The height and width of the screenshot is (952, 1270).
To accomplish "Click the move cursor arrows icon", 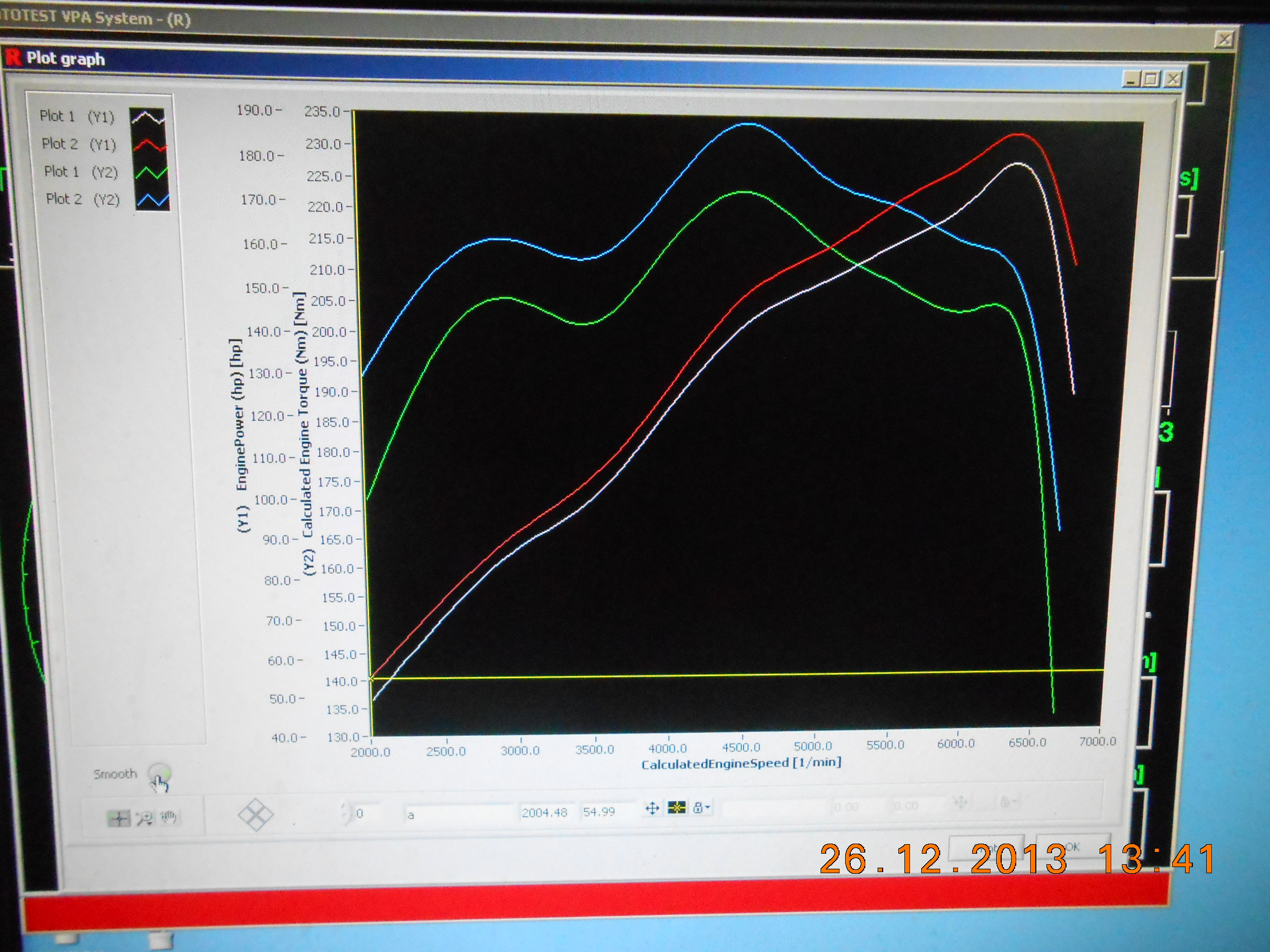I will point(652,808).
